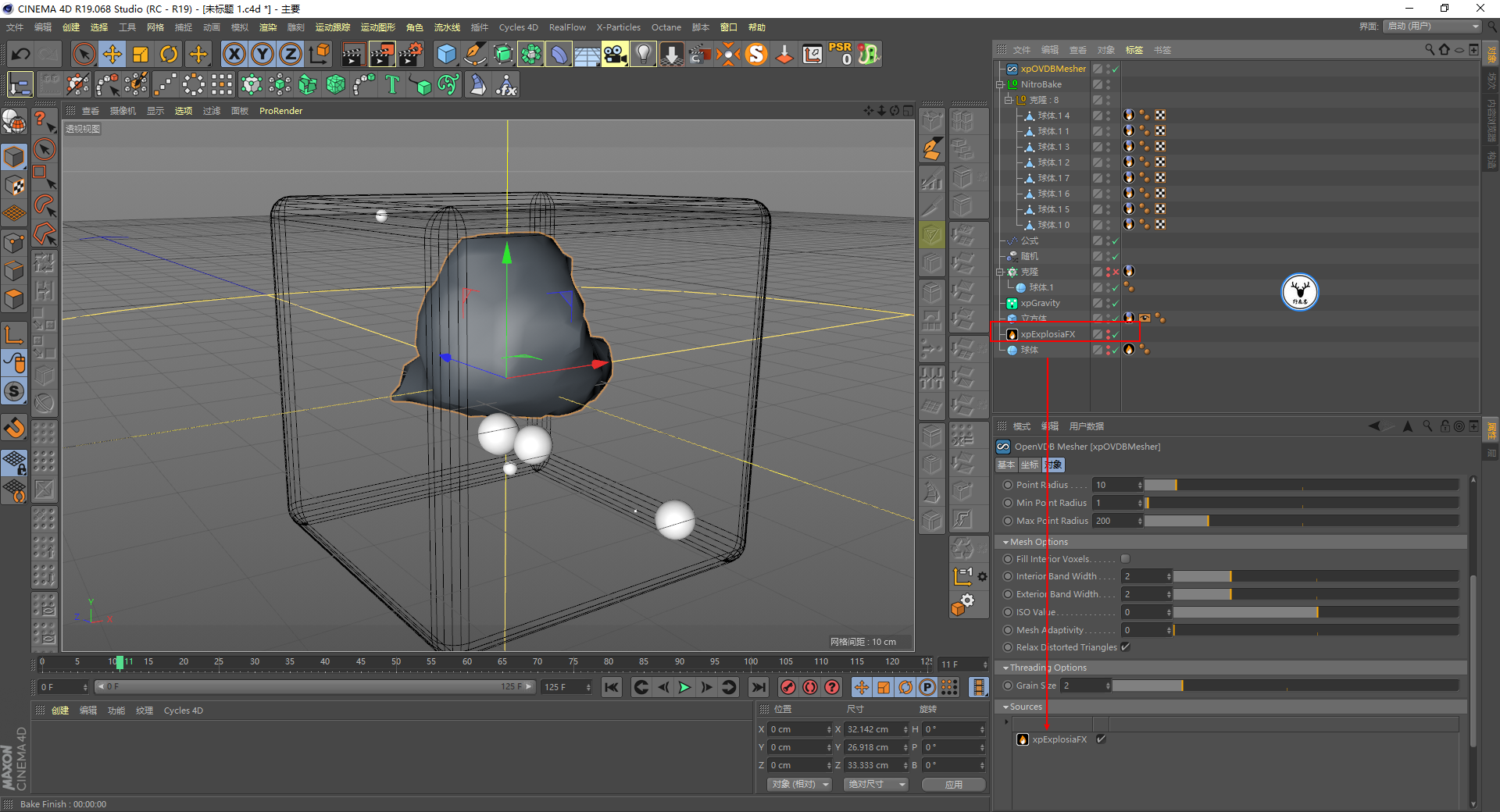
Task: Adjust the ISO Value slider
Action: click(1316, 612)
